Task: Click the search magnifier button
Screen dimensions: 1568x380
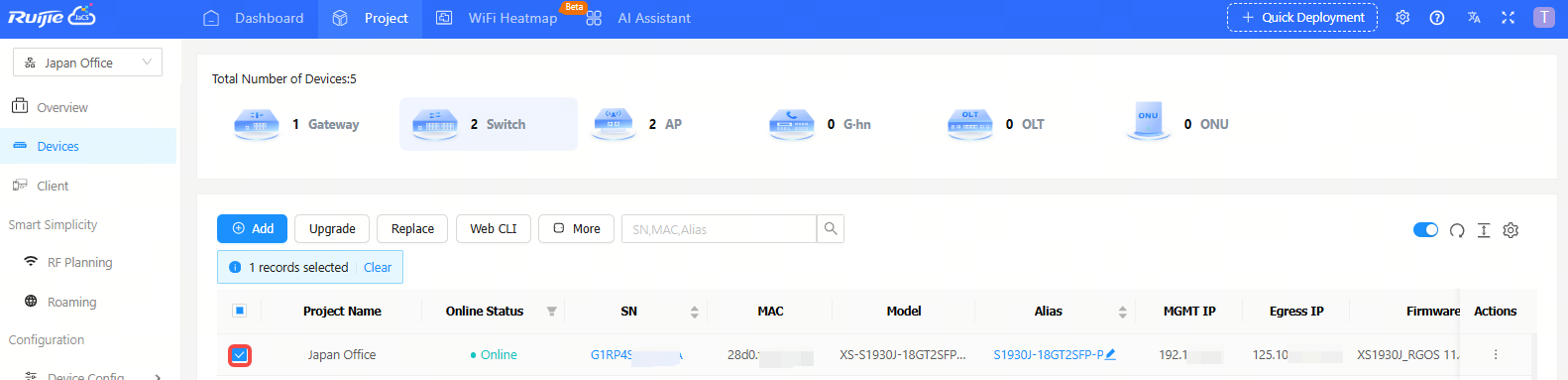Action: 831,229
